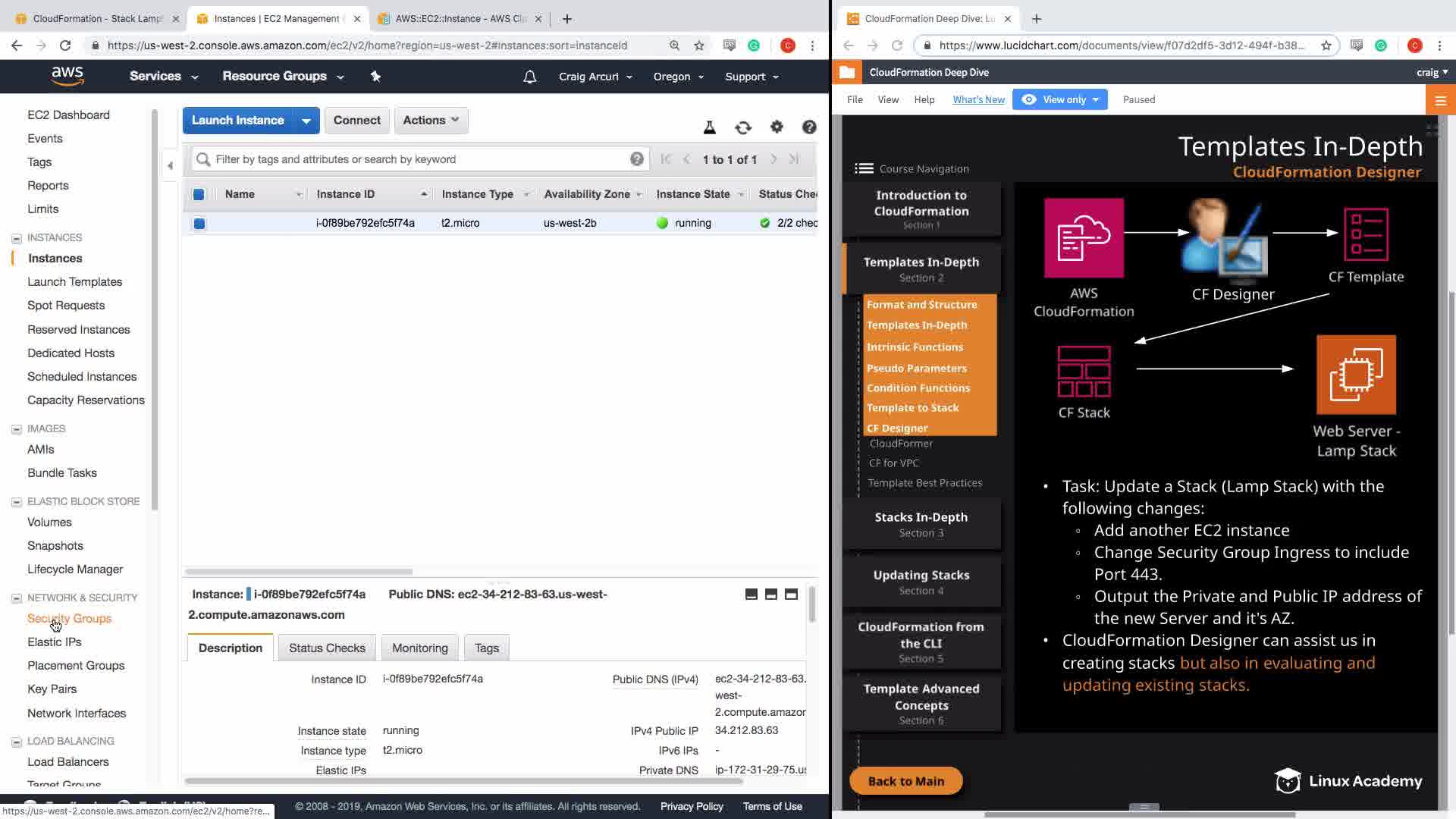Toggle the select-all instances checkbox
This screenshot has height=819, width=1456.
(x=199, y=194)
